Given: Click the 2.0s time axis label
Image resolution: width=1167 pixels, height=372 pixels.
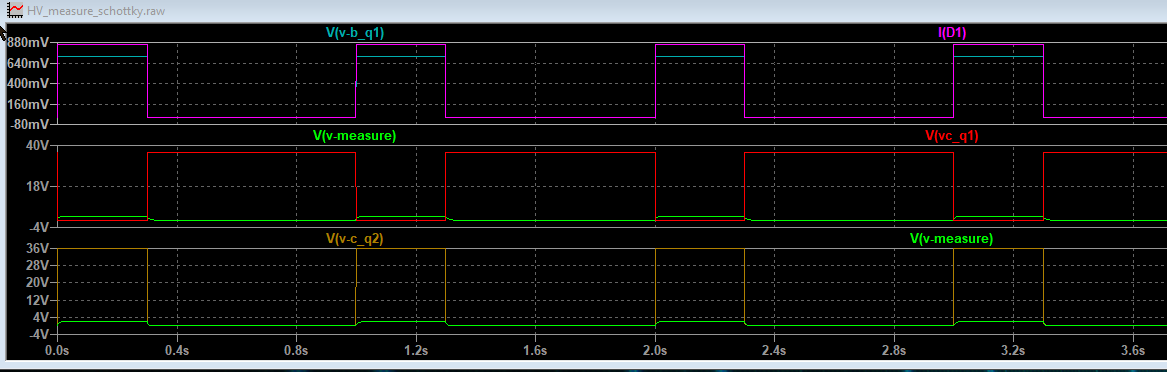Looking at the screenshot, I should [x=654, y=349].
